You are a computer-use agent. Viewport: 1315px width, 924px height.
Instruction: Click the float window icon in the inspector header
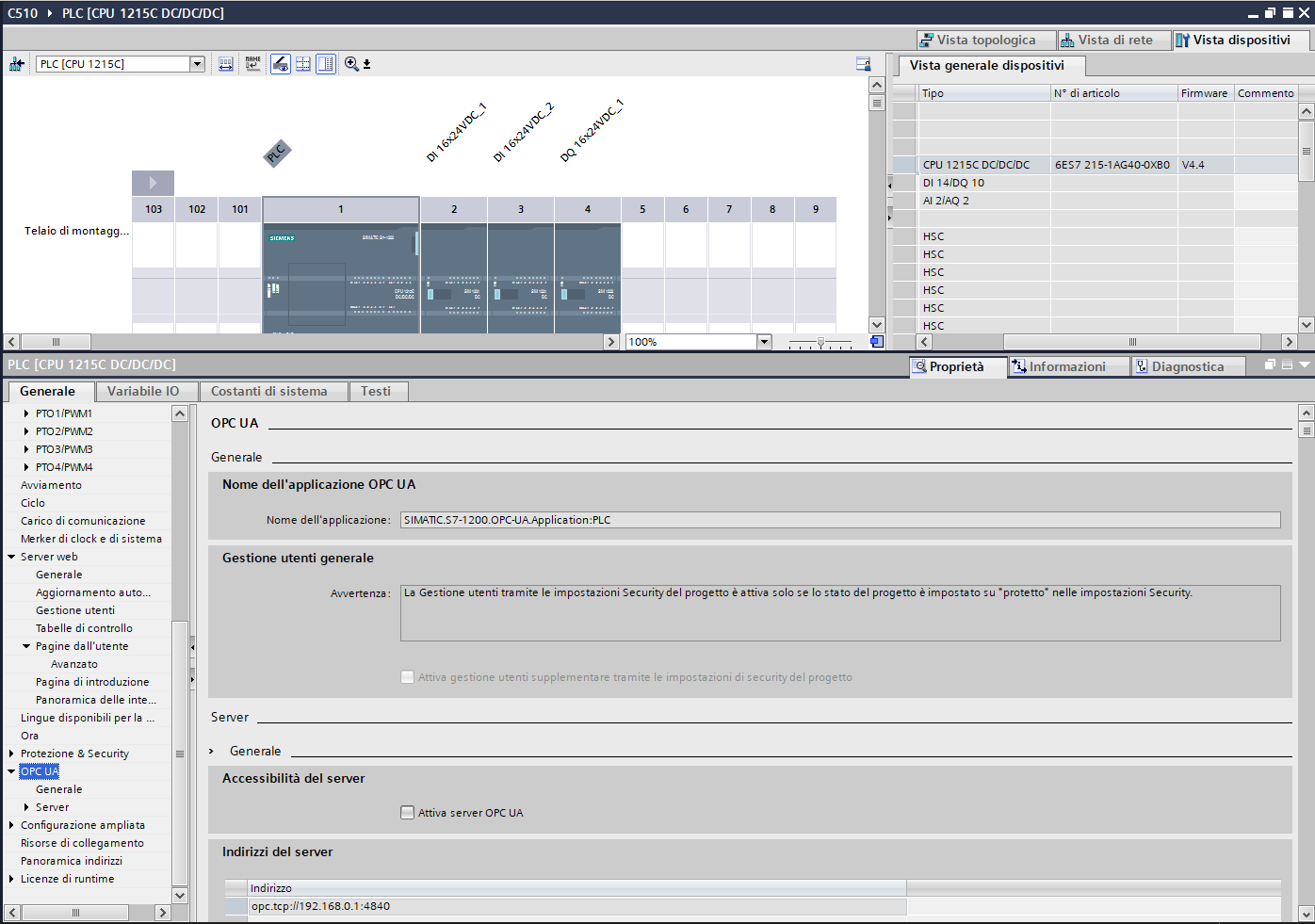pyautogui.click(x=1270, y=365)
